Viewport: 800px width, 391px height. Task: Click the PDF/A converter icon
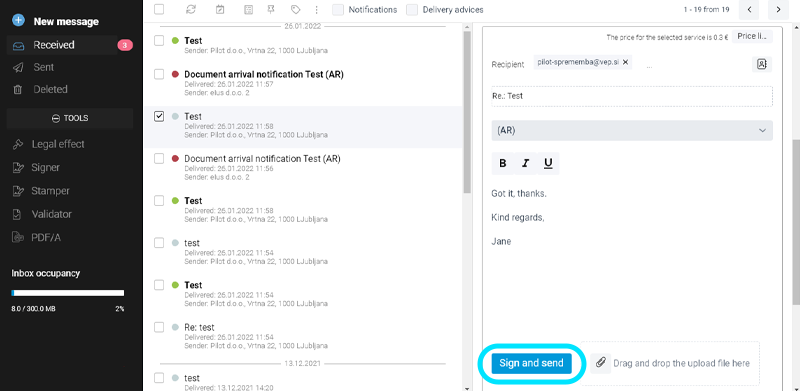click(x=18, y=238)
